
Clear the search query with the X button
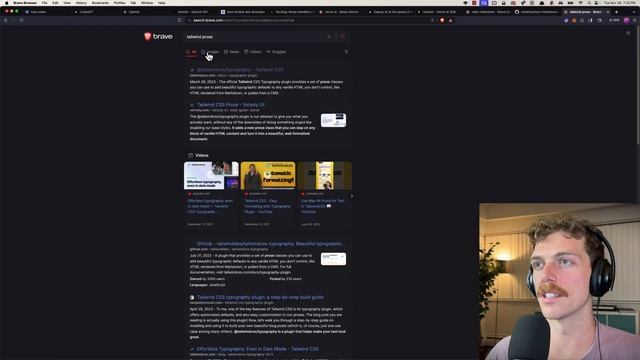click(329, 37)
